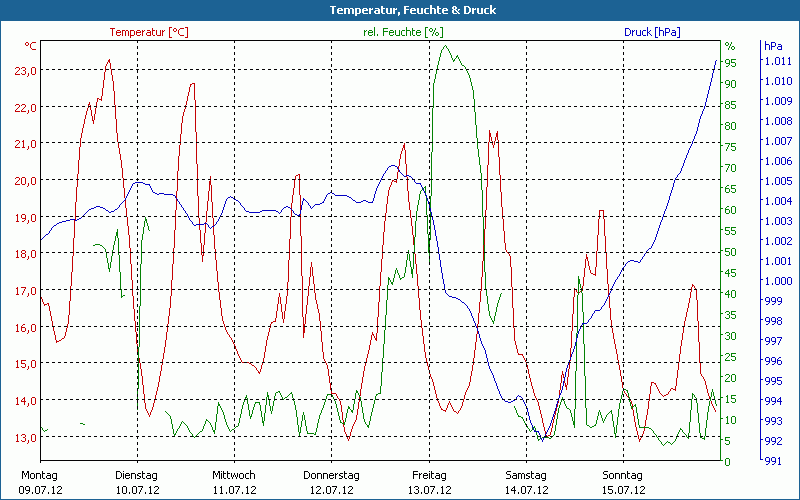Image resolution: width=800 pixels, height=500 pixels.
Task: Click the blue hPa unit label
Action: 773,46
